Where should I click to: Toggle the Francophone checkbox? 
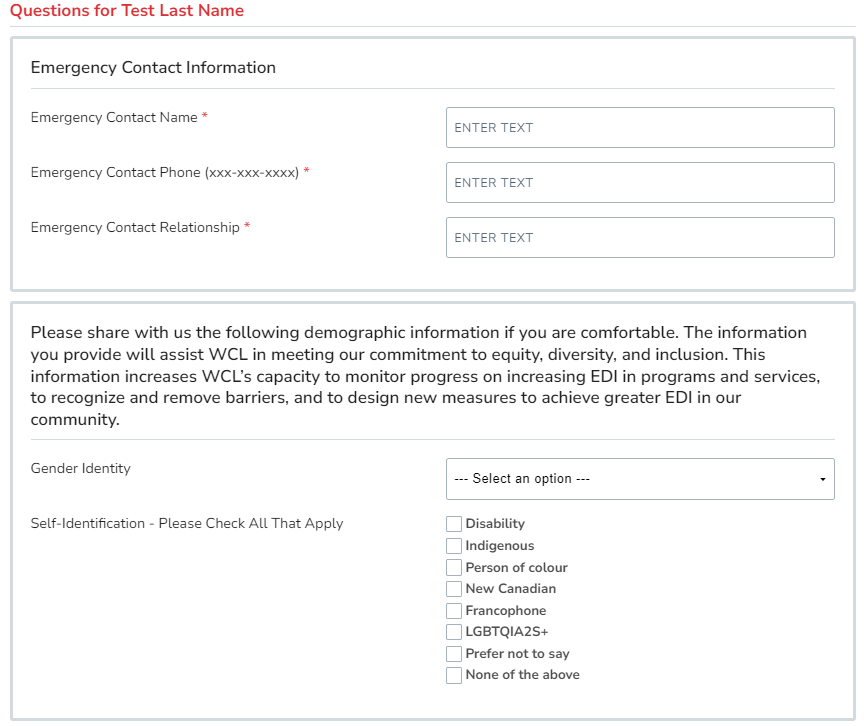point(454,611)
